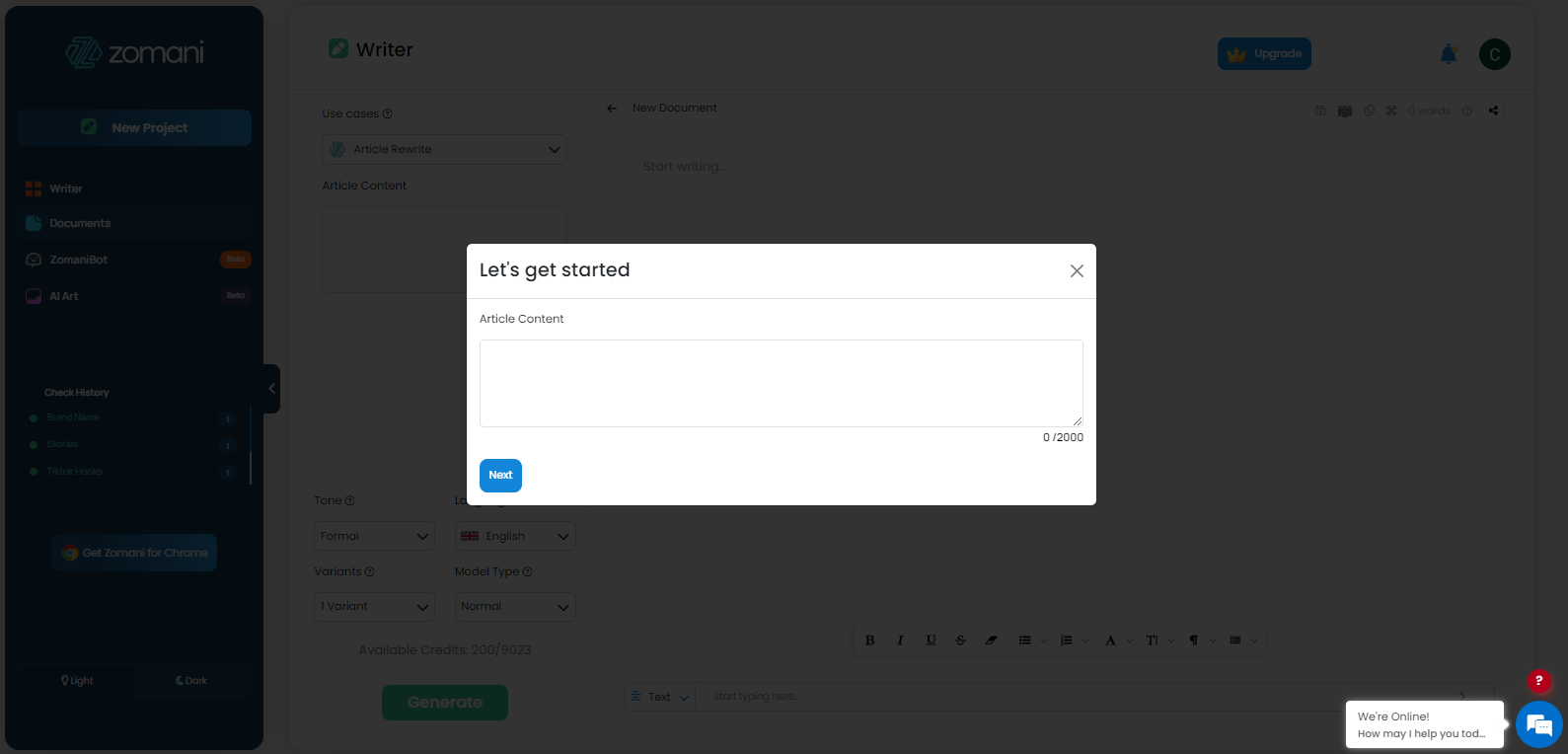This screenshot has height=754, width=1568.
Task: Switch to Dark mode
Action: point(190,680)
